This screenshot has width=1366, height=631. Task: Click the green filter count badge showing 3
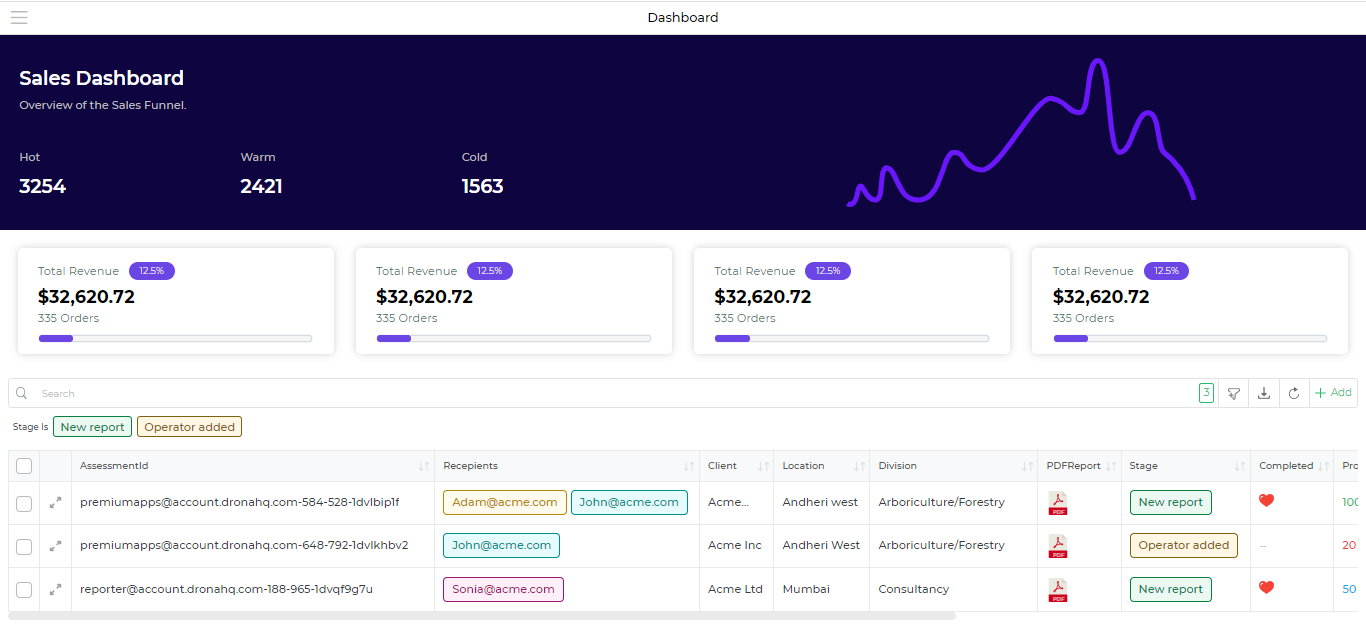click(x=1206, y=392)
